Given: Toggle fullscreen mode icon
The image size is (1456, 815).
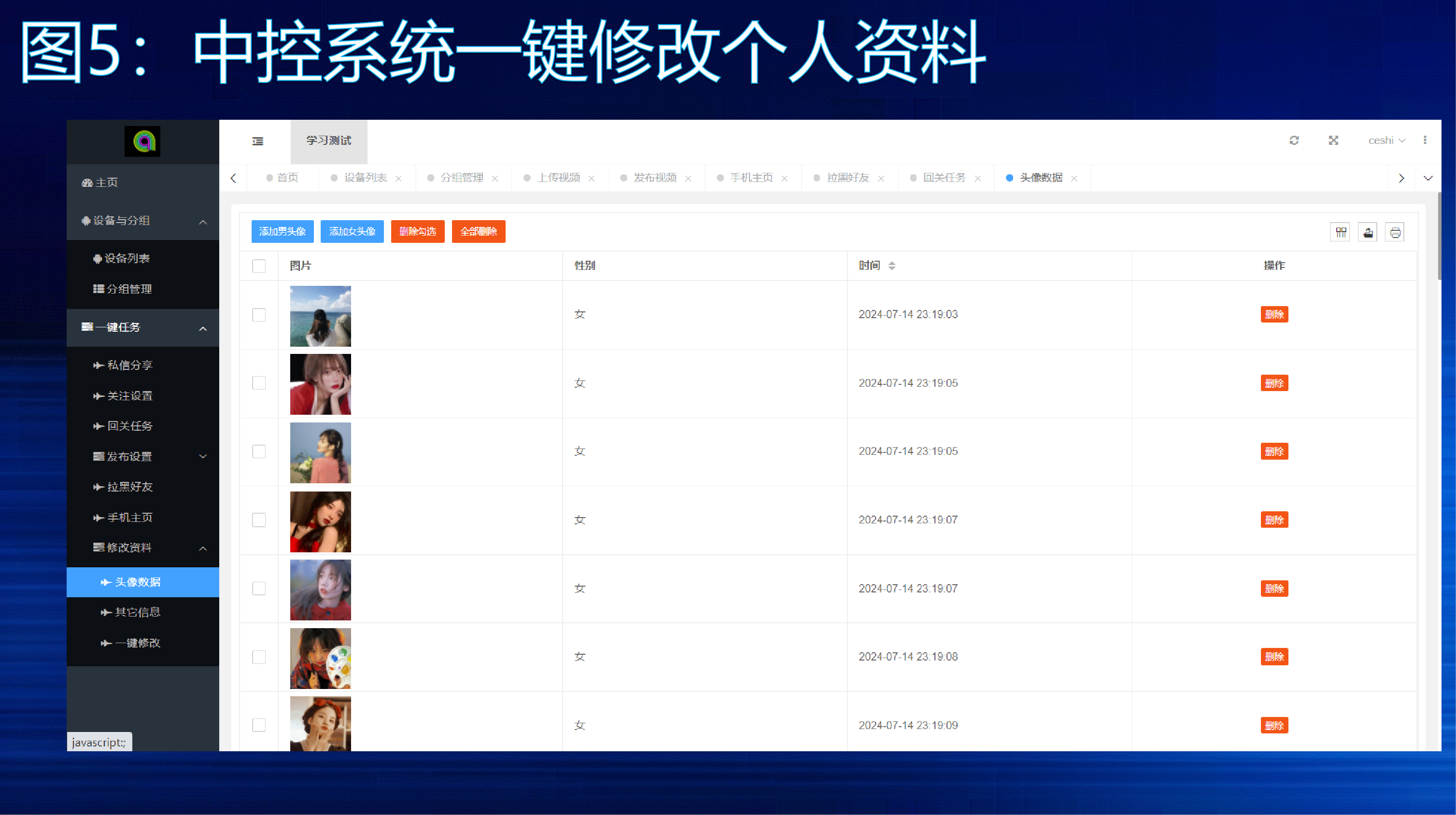Looking at the screenshot, I should (1333, 140).
